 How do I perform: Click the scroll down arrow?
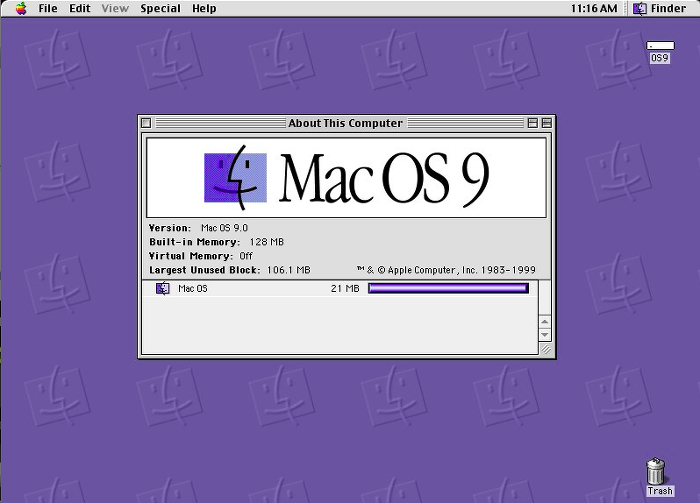coord(545,334)
